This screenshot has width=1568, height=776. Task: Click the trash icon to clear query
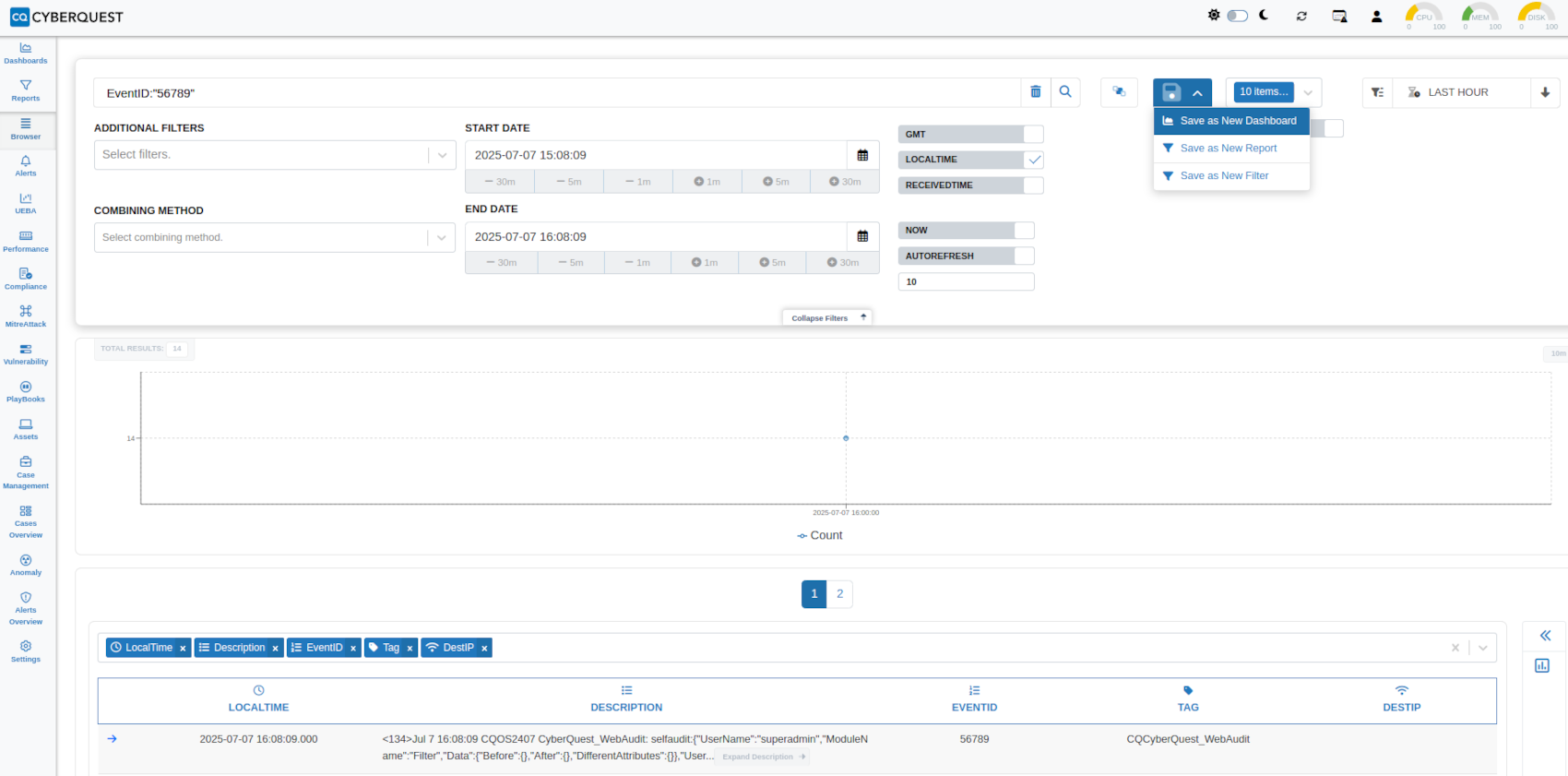[1036, 92]
